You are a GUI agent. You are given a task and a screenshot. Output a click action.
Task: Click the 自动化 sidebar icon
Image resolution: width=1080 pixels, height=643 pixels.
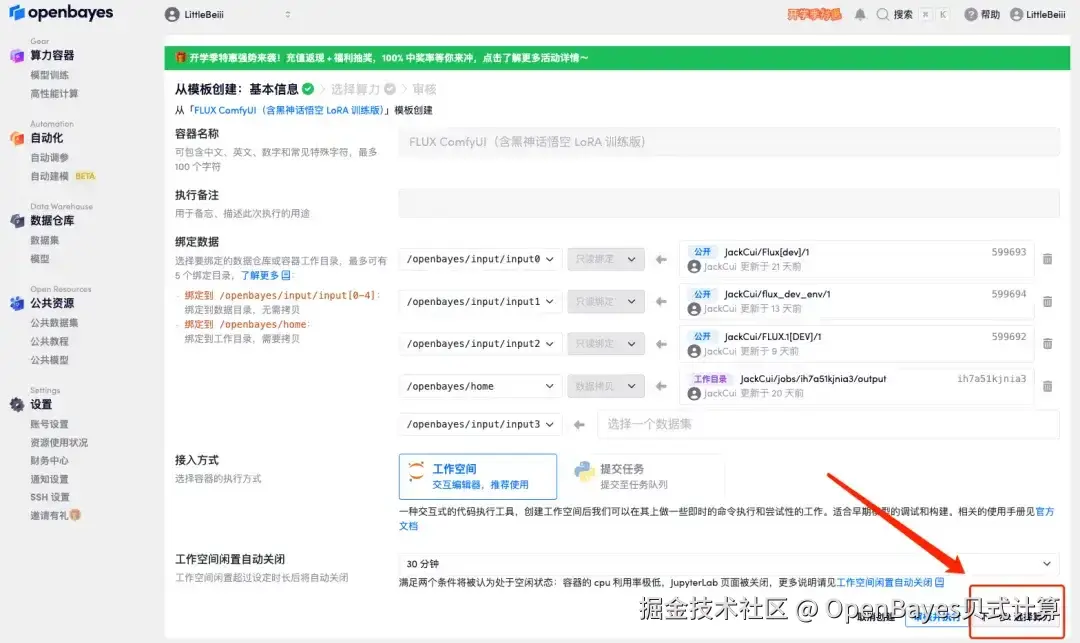pyautogui.click(x=17, y=138)
